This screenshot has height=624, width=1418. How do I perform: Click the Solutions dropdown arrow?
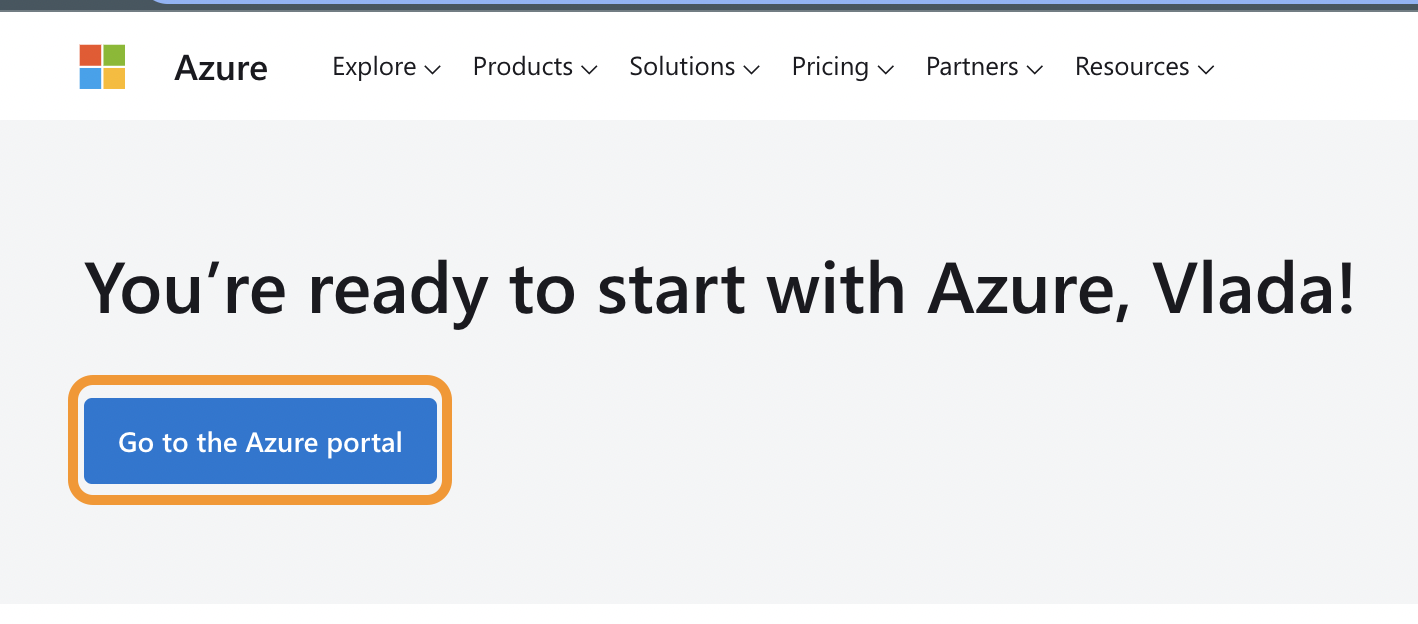pyautogui.click(x=752, y=70)
